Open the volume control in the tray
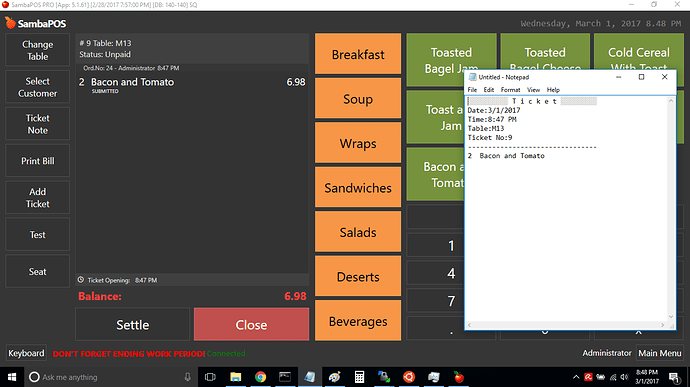This screenshot has height=387, width=690. 624,377
